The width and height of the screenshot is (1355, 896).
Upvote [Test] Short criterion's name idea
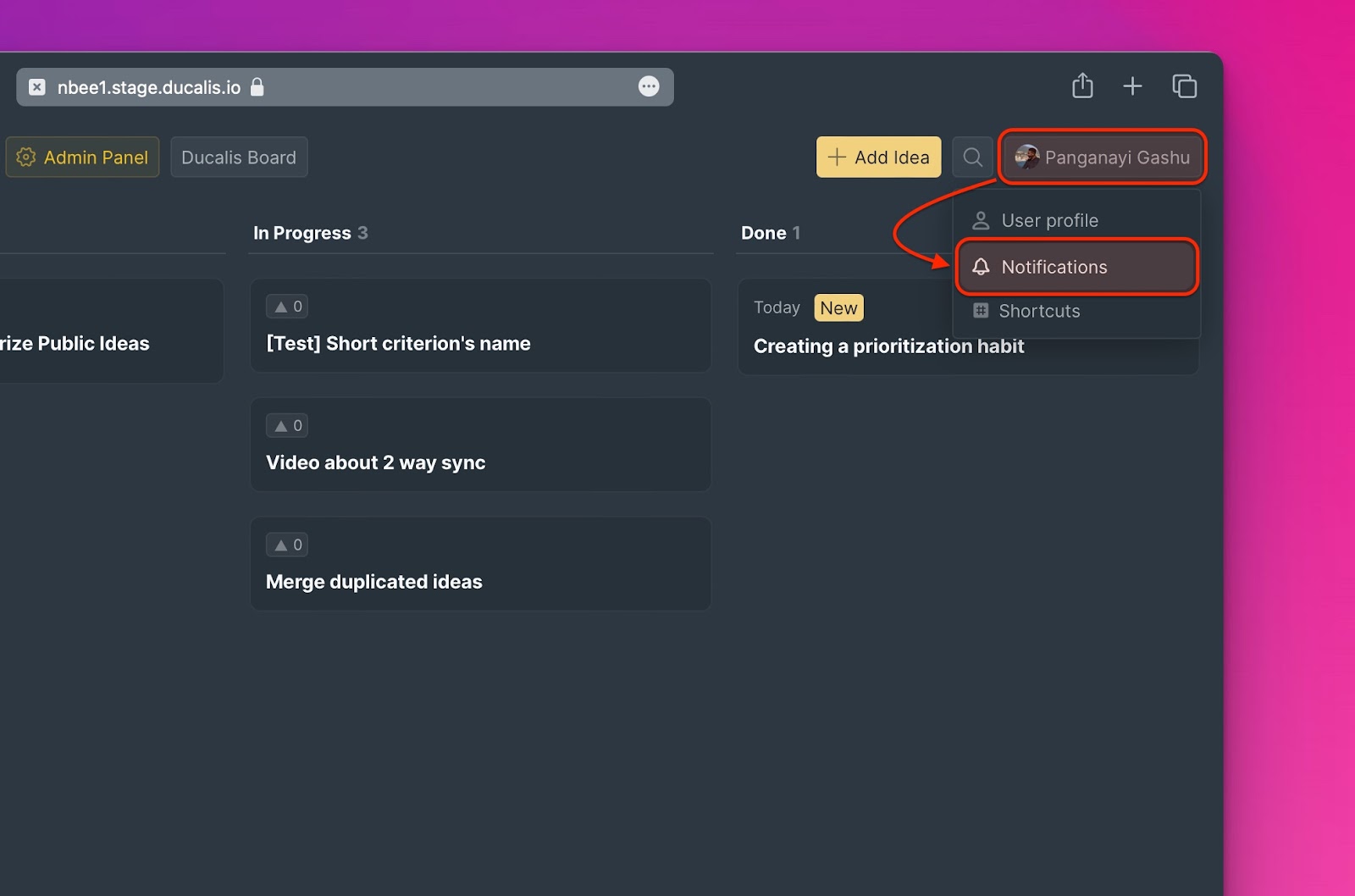point(287,307)
